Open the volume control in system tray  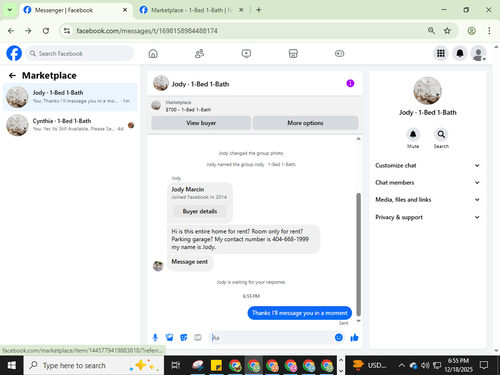pyautogui.click(x=425, y=366)
